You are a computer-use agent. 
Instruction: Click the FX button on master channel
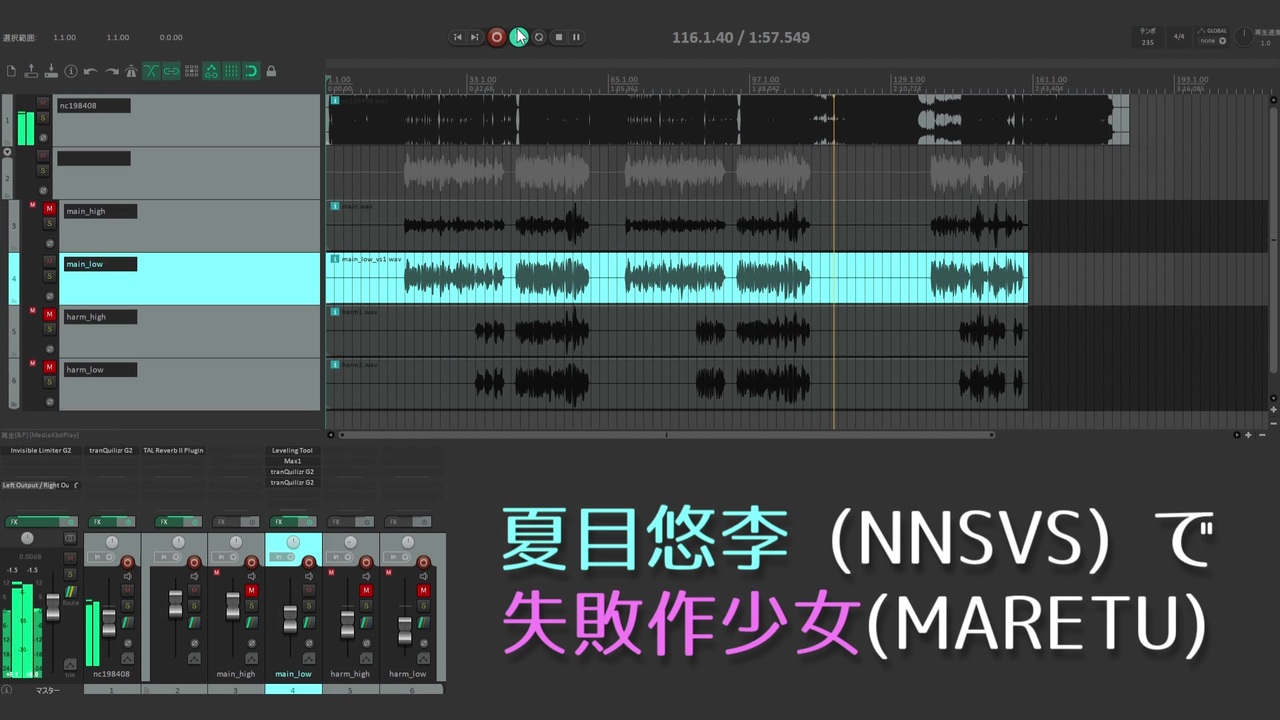(x=14, y=522)
